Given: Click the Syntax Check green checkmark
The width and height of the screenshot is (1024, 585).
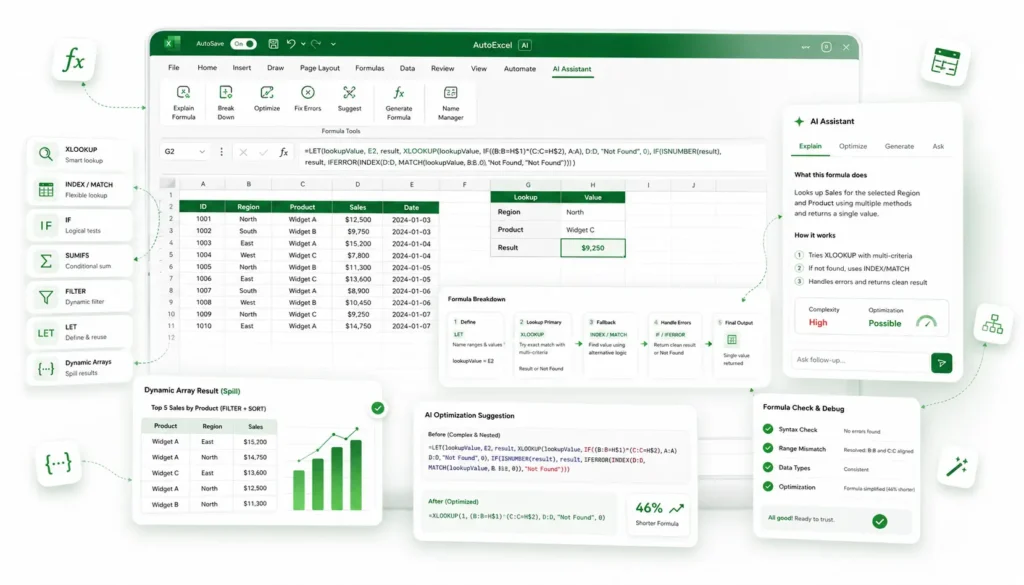Looking at the screenshot, I should [x=768, y=429].
